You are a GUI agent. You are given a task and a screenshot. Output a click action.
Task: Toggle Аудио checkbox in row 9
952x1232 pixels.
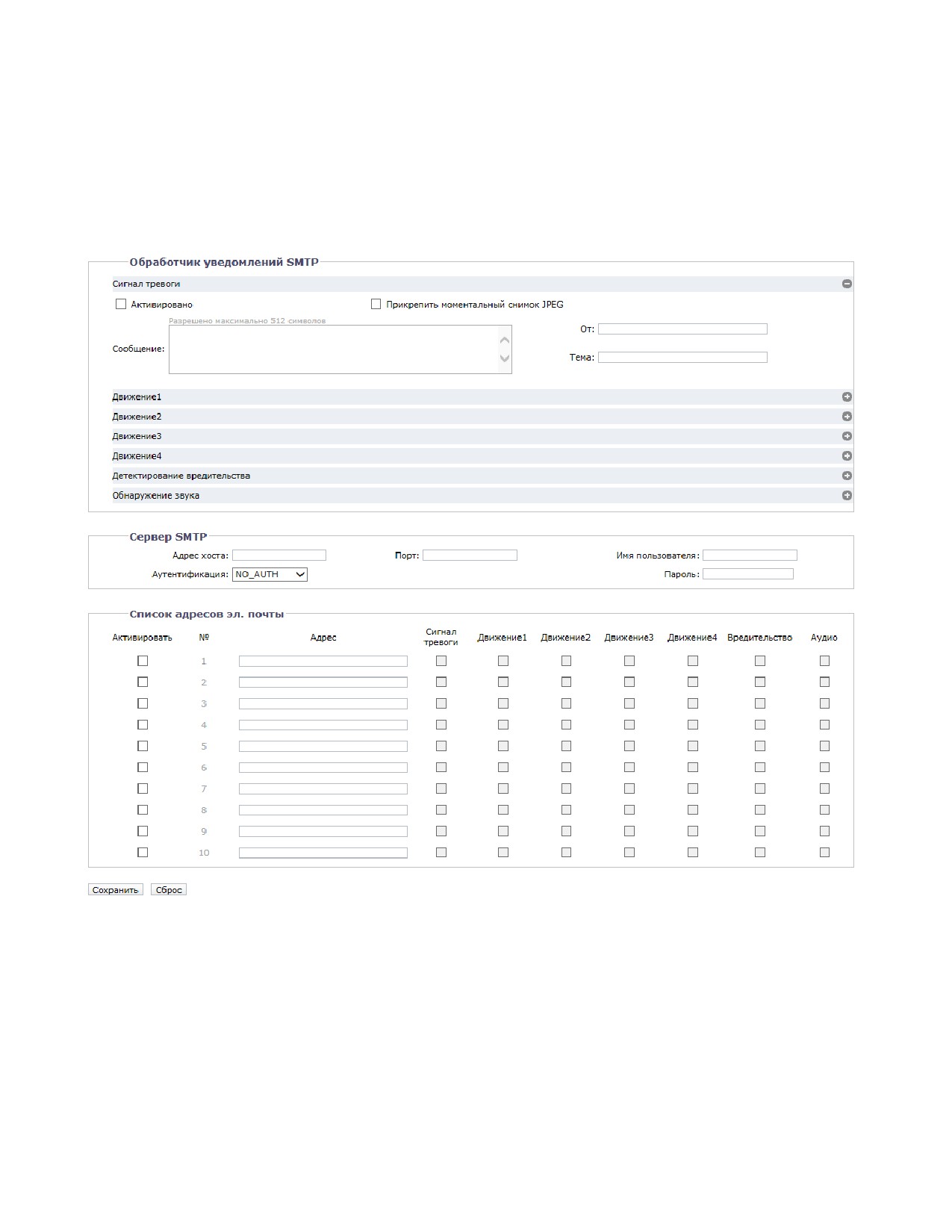[x=824, y=831]
